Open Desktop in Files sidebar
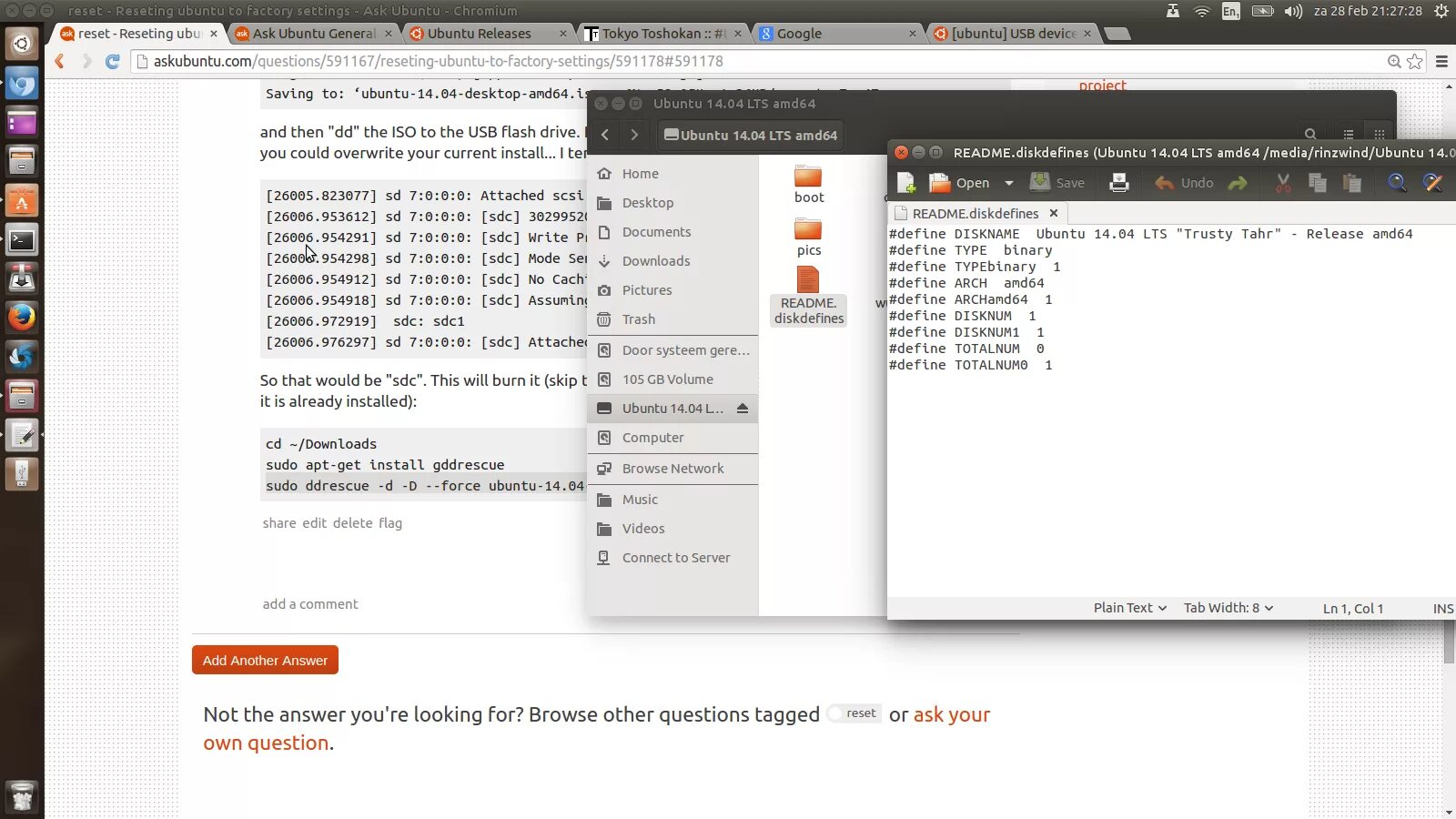 click(673, 203)
